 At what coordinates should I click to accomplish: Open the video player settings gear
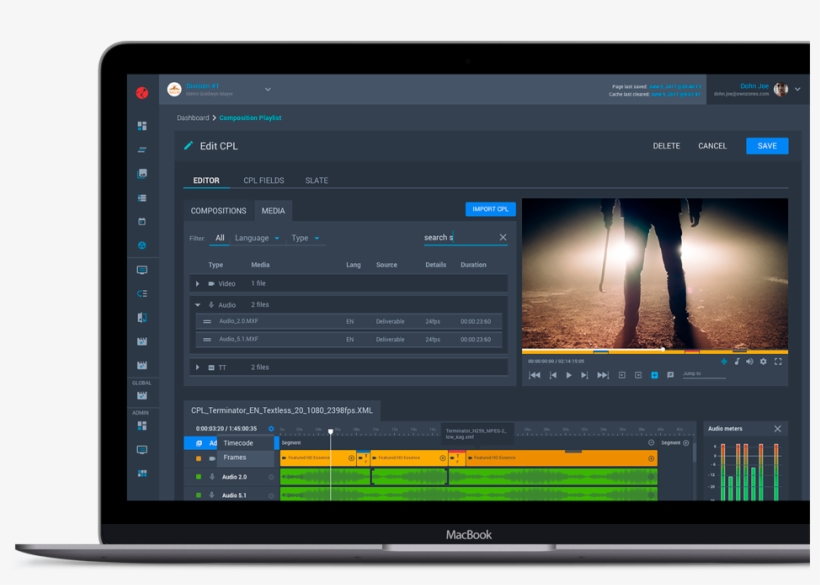click(764, 362)
